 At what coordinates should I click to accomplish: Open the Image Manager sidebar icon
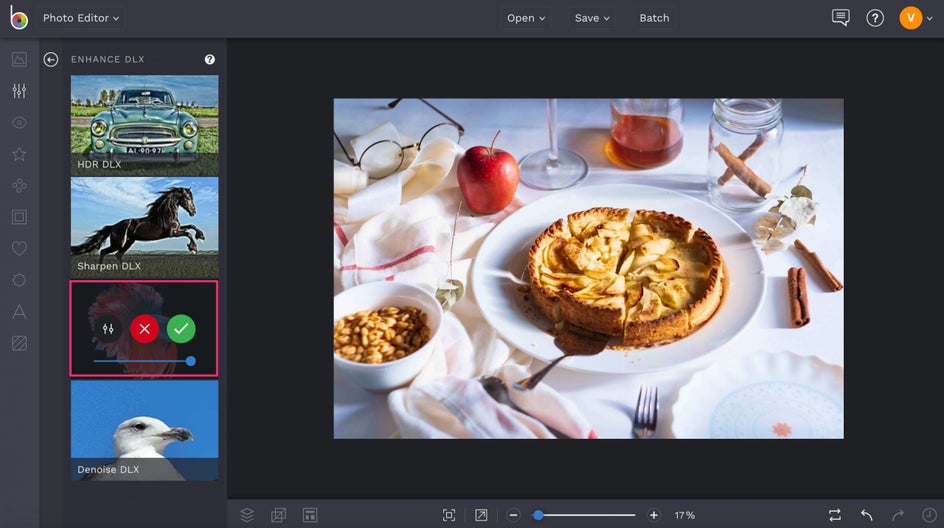pyautogui.click(x=19, y=59)
